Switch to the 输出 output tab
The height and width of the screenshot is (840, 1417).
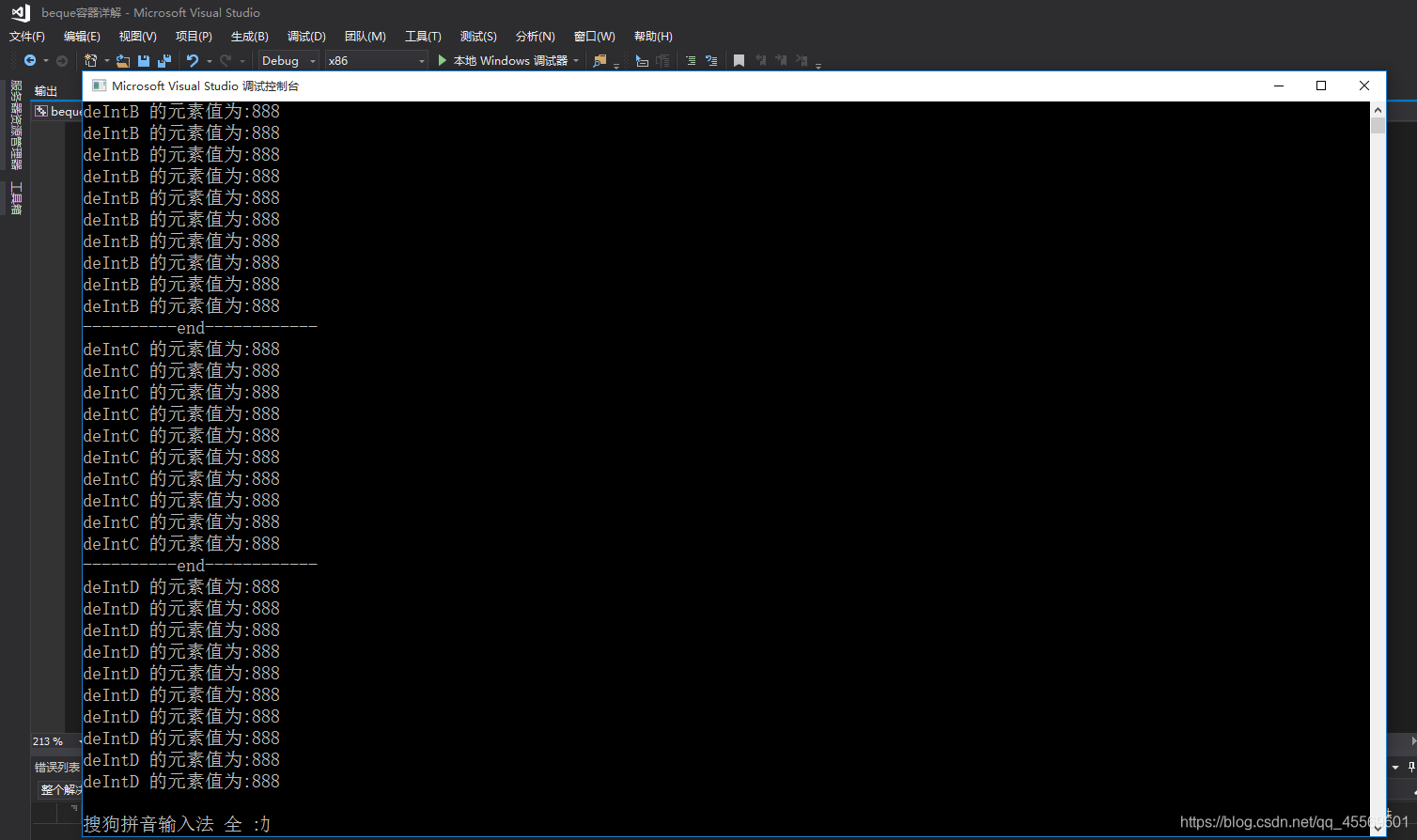pyautogui.click(x=46, y=91)
